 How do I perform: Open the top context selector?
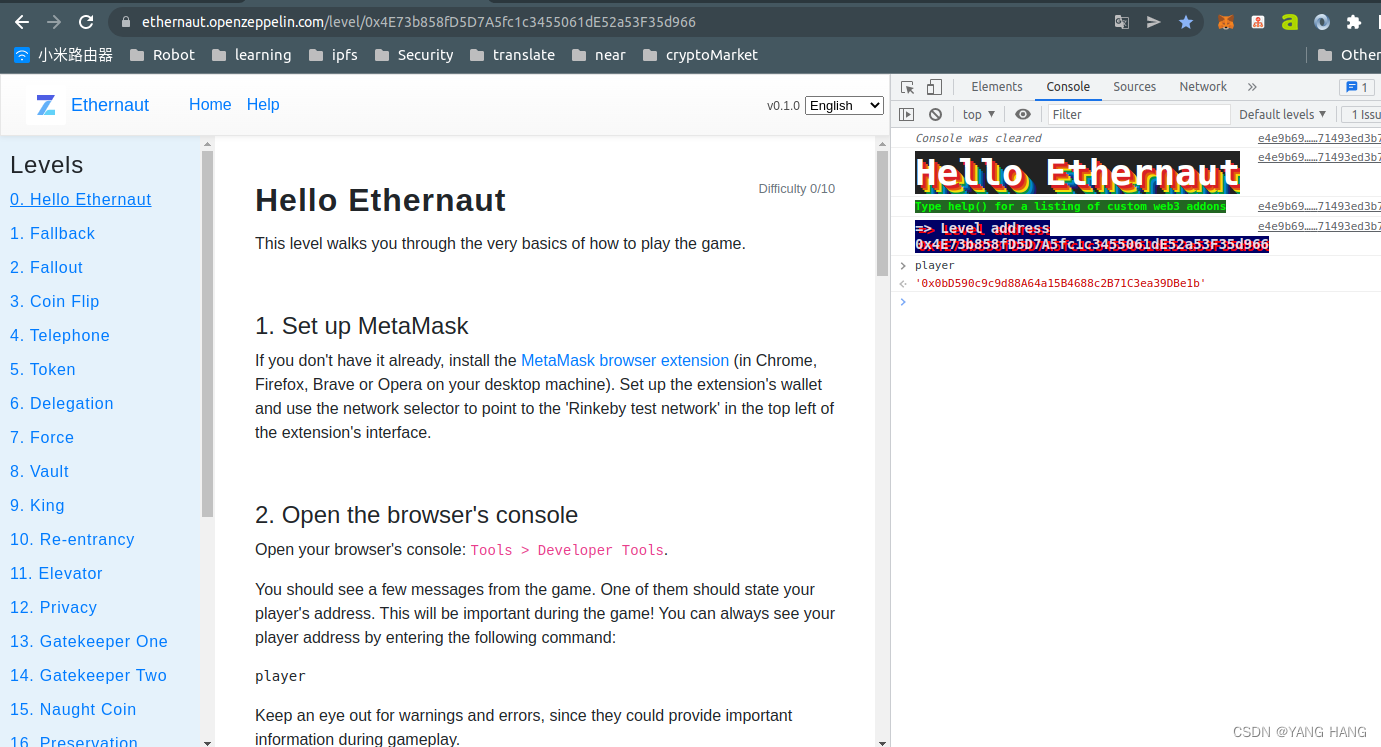click(x=979, y=115)
